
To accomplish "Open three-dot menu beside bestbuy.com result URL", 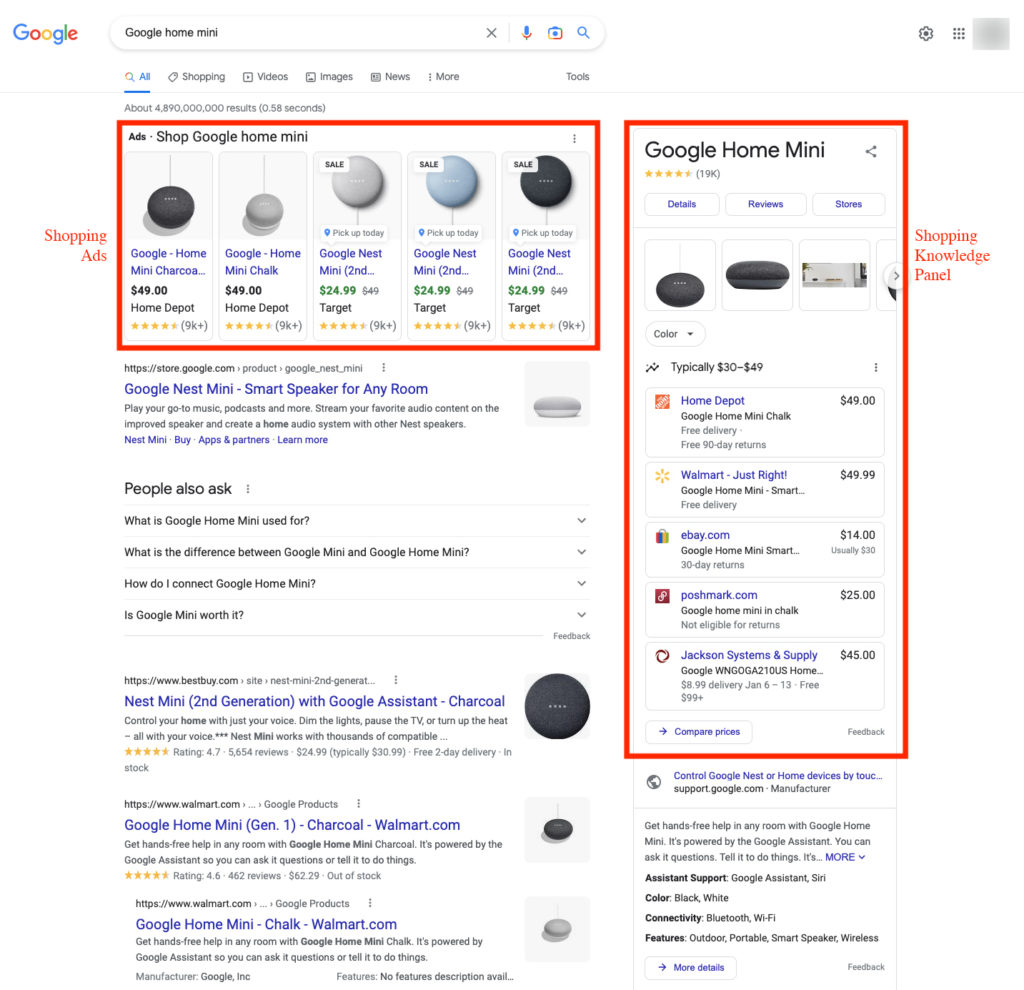I will coord(396,680).
